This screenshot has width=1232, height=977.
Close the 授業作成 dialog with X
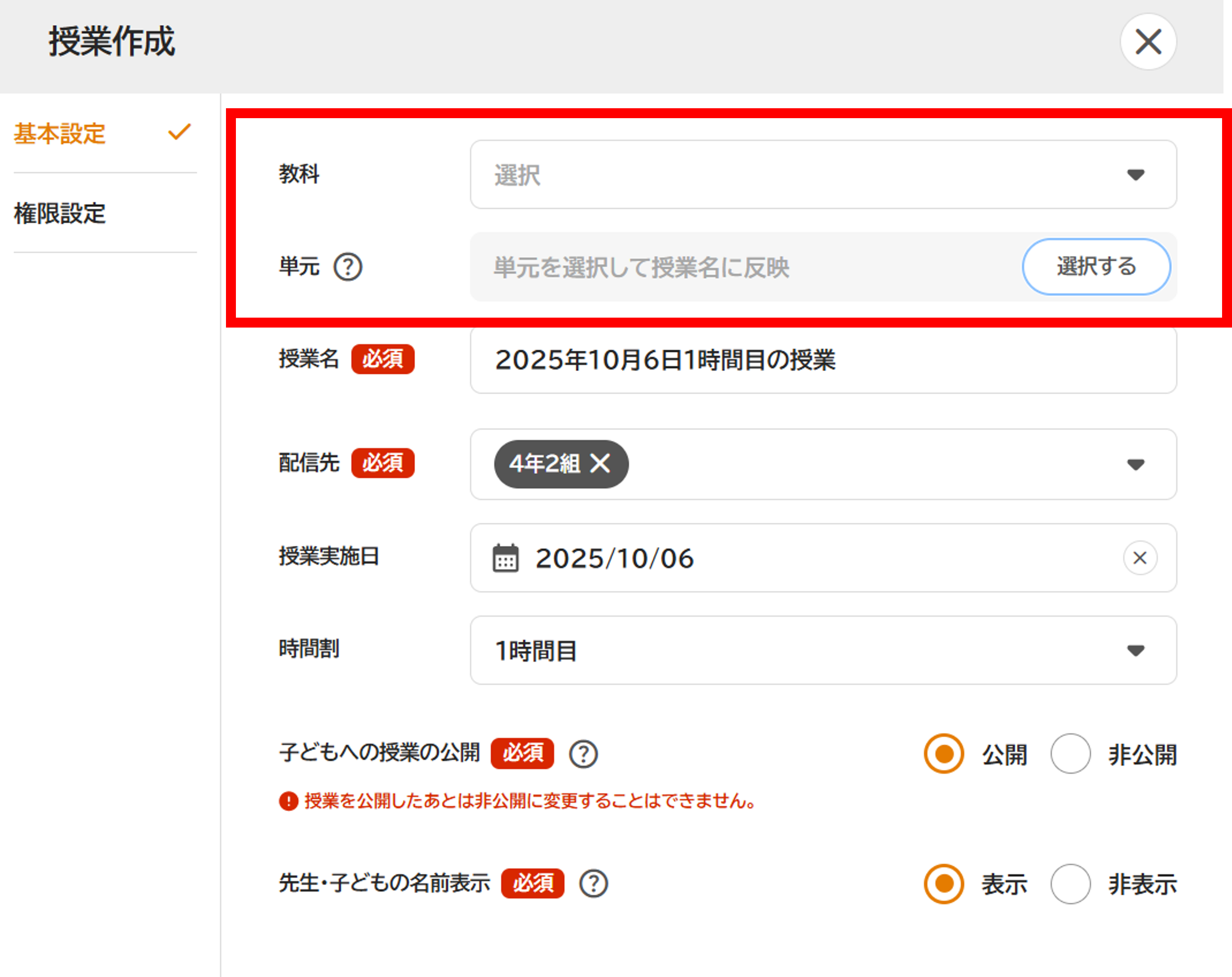[x=1147, y=42]
